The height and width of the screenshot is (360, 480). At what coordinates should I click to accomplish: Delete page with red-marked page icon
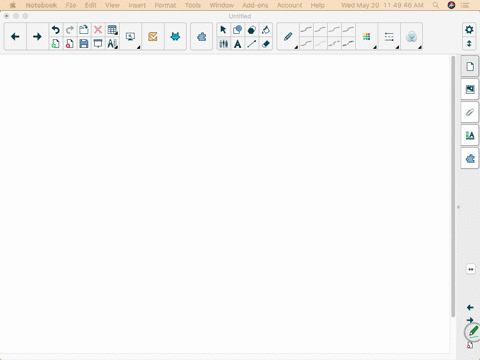[70, 44]
